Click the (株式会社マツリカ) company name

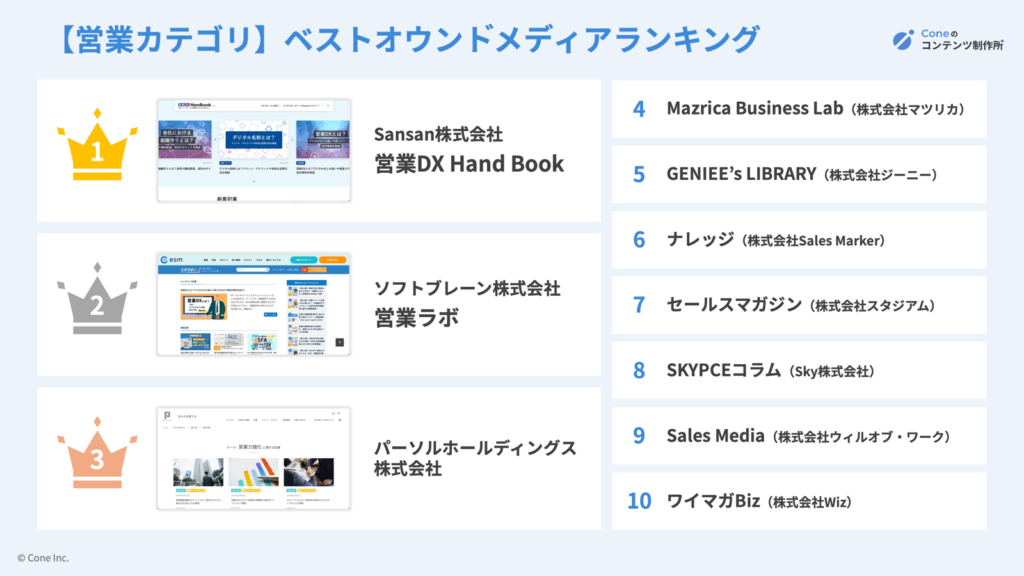[x=908, y=110]
